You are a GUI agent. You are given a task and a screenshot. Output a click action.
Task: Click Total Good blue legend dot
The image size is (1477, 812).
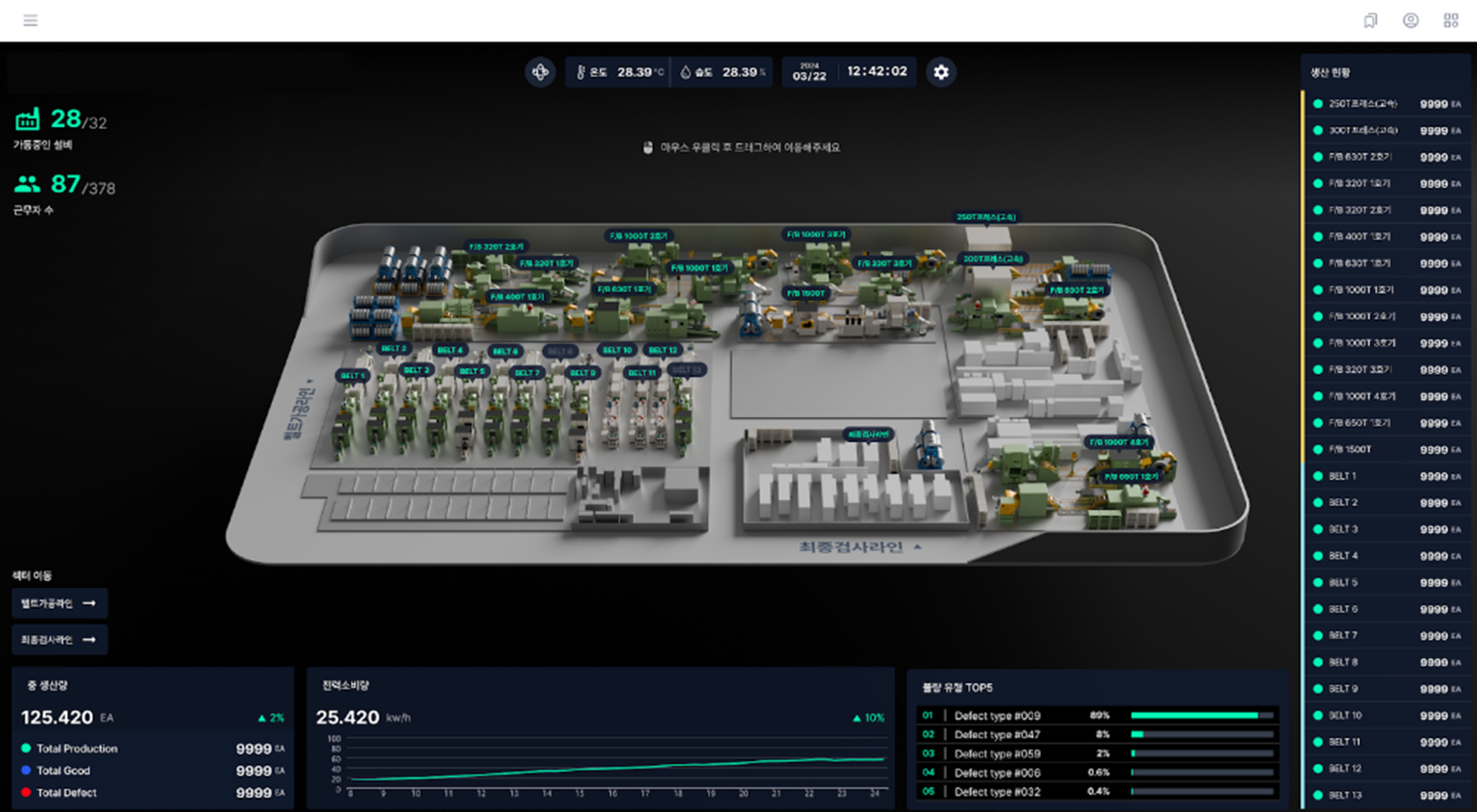(26, 770)
